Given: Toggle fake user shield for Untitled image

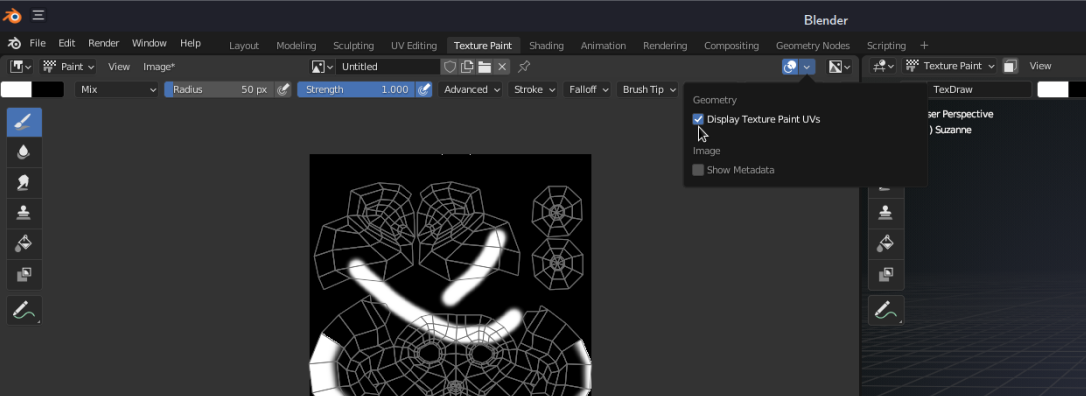Looking at the screenshot, I should [x=449, y=66].
